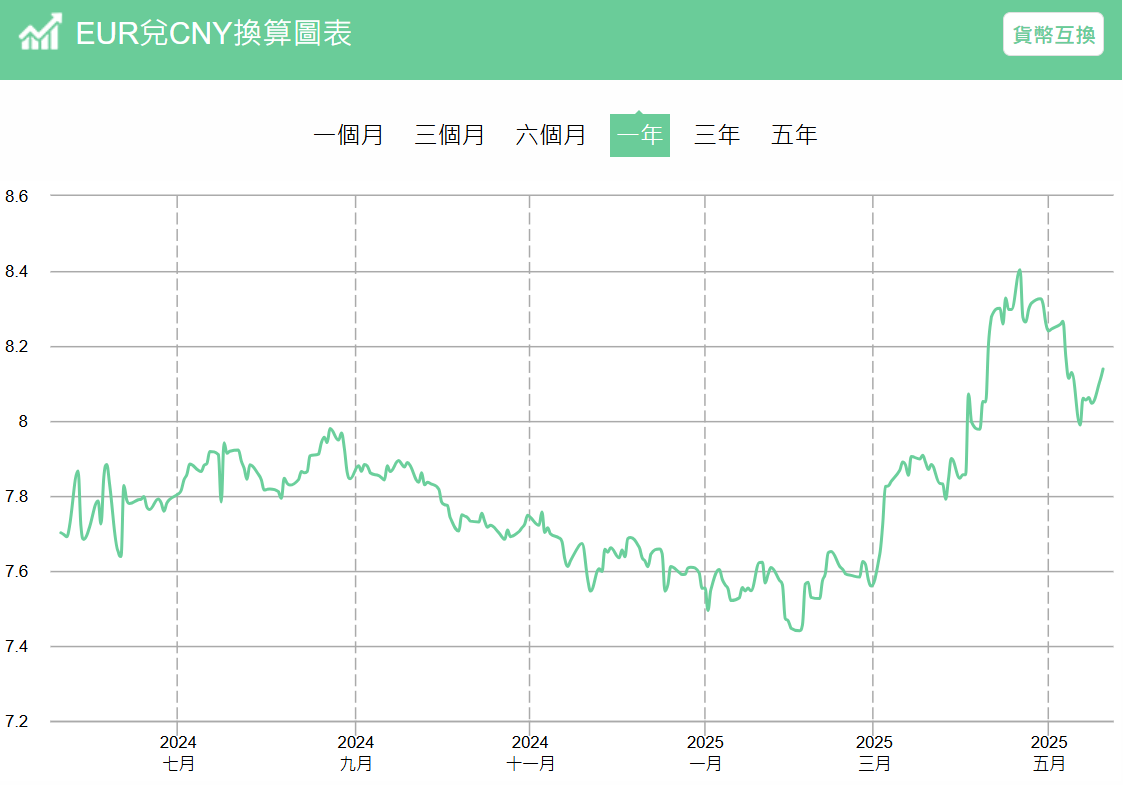The height and width of the screenshot is (785, 1123).
Task: Click the 8.6 y-axis label
Action: click(16, 196)
